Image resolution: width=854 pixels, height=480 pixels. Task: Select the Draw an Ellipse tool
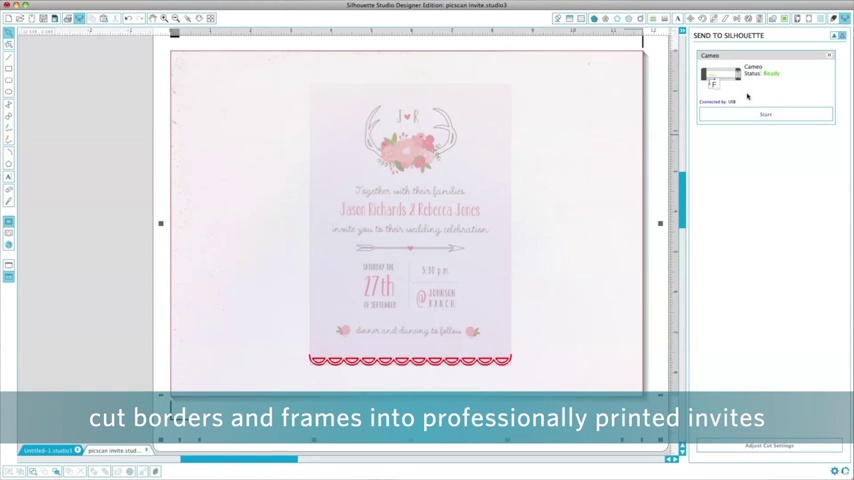pyautogui.click(x=9, y=92)
